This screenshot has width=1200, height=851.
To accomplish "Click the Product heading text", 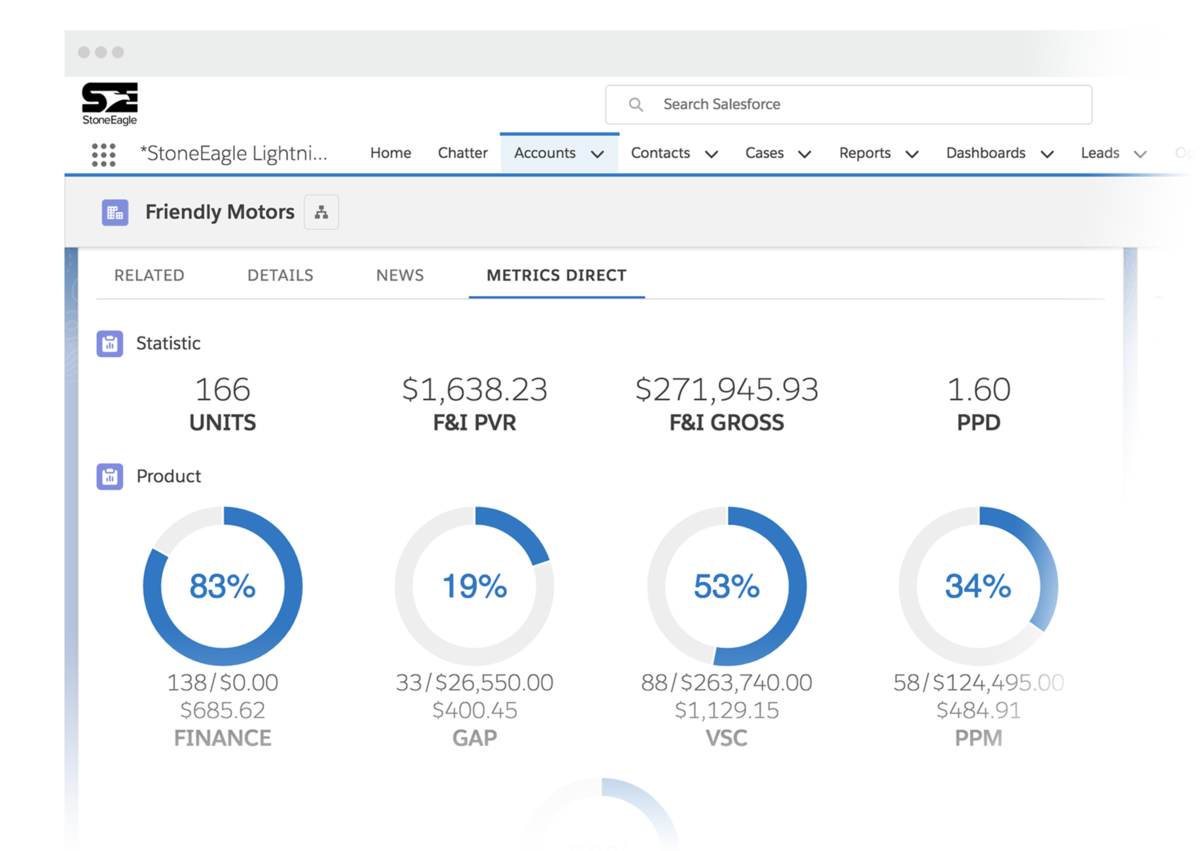I will [x=169, y=476].
